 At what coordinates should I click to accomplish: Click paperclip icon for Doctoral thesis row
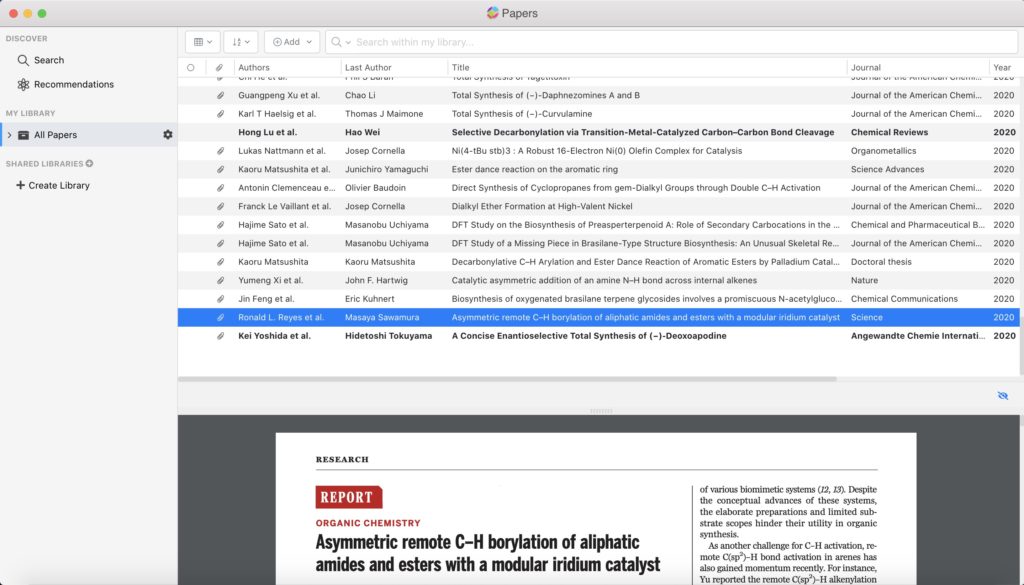(x=221, y=262)
